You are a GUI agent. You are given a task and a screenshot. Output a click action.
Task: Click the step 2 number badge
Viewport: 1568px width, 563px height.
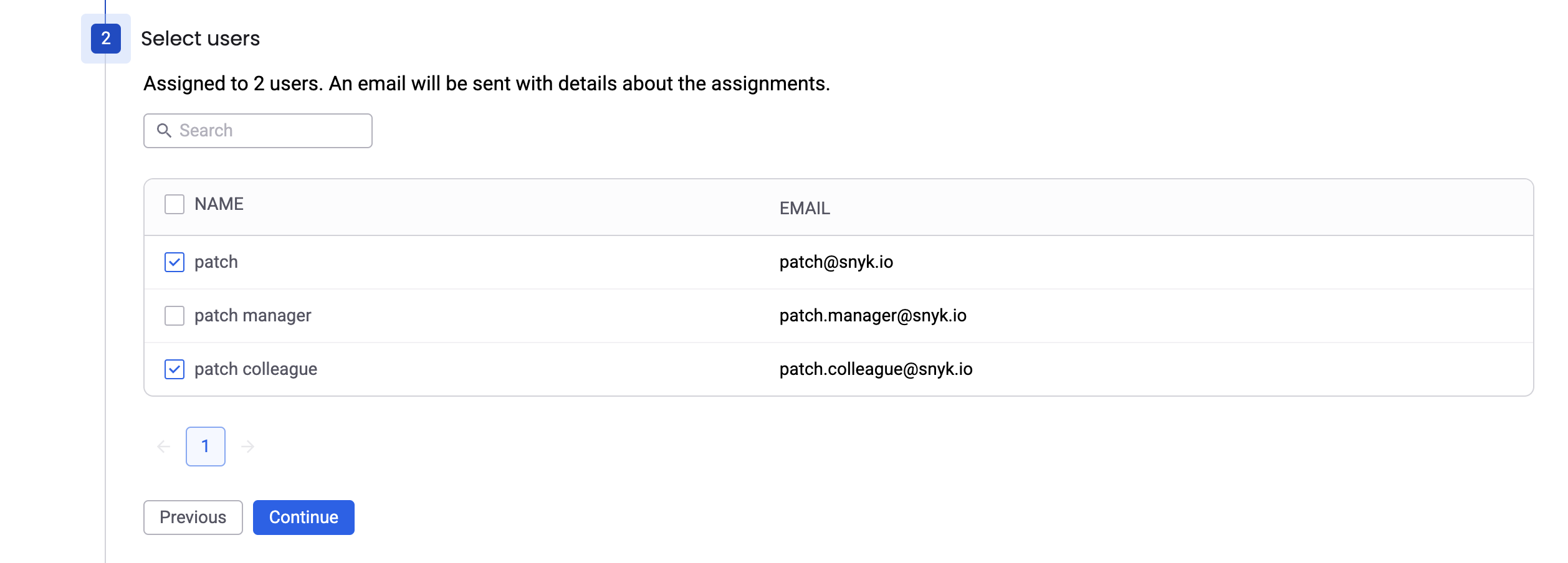point(106,39)
